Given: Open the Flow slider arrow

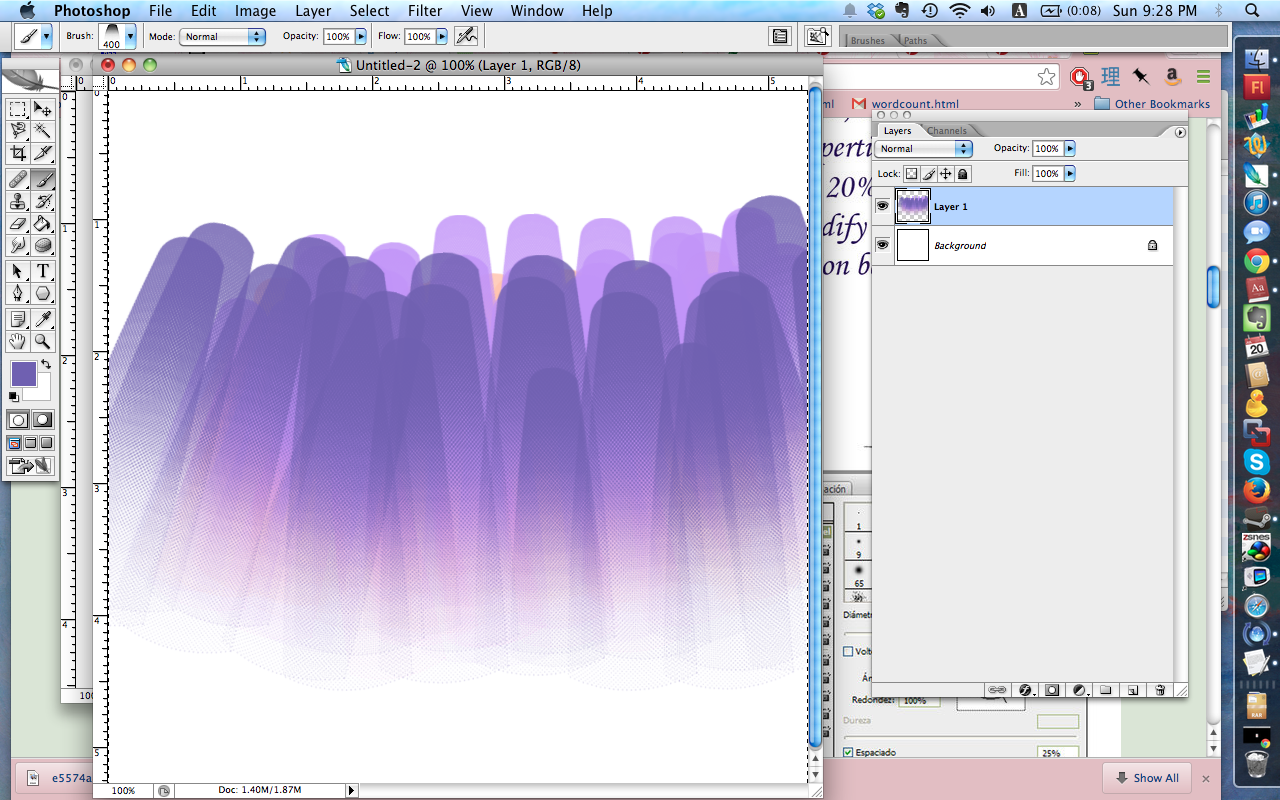Looking at the screenshot, I should click(x=442, y=36).
